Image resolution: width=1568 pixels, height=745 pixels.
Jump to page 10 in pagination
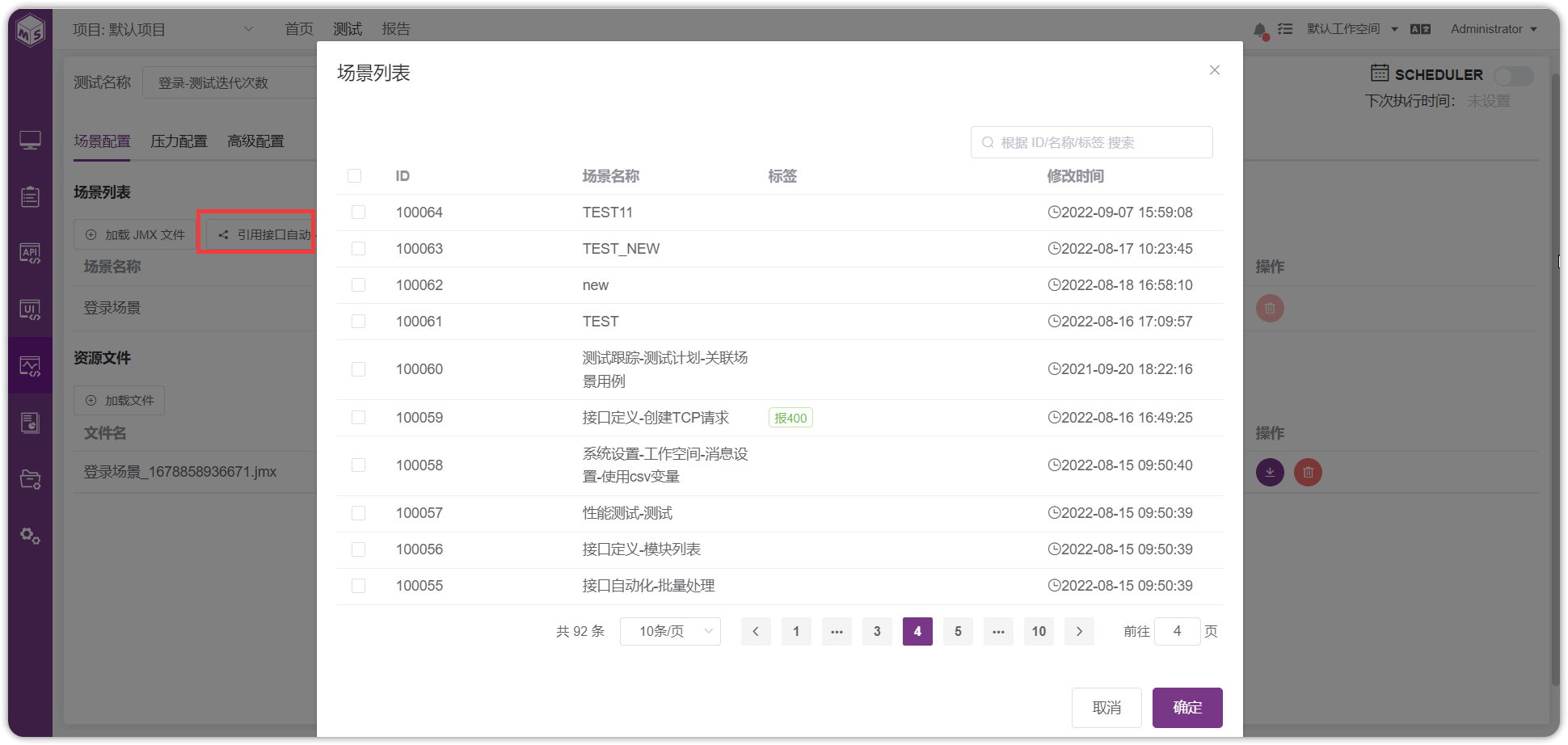pyautogui.click(x=1039, y=631)
